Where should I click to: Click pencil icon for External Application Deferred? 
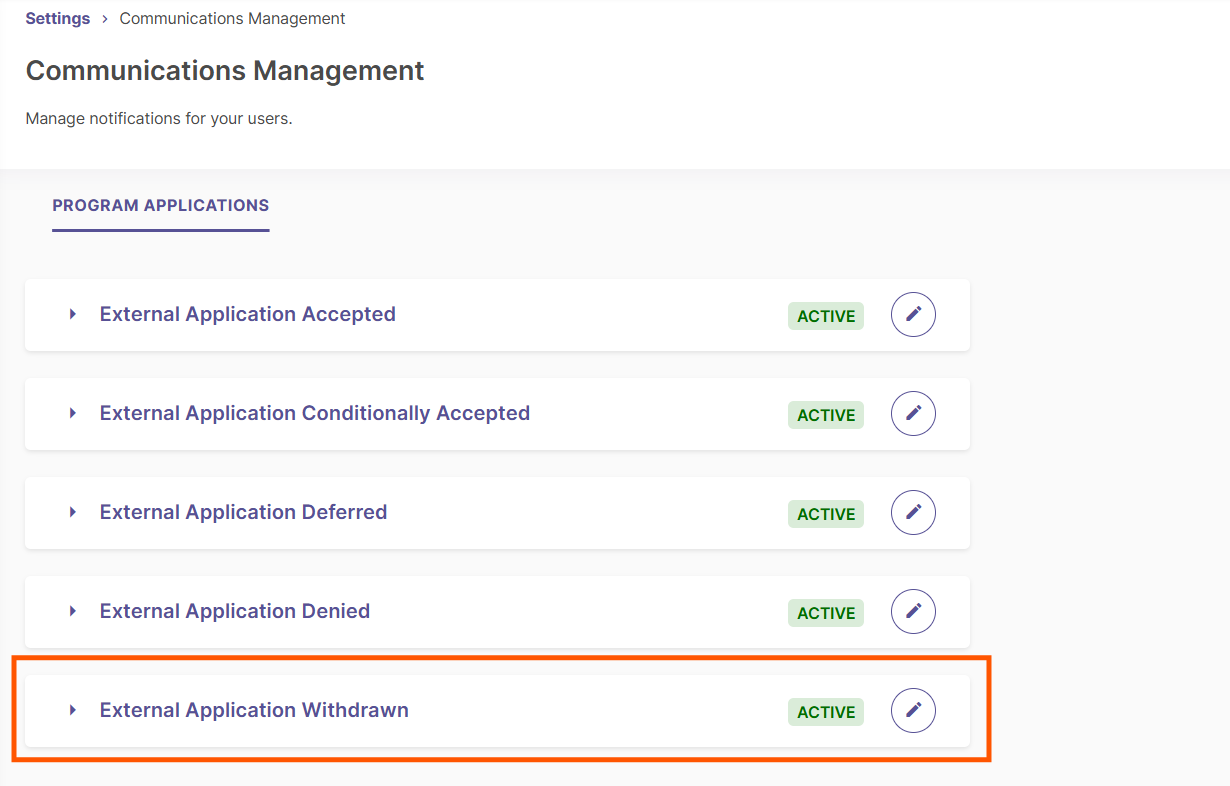click(913, 512)
